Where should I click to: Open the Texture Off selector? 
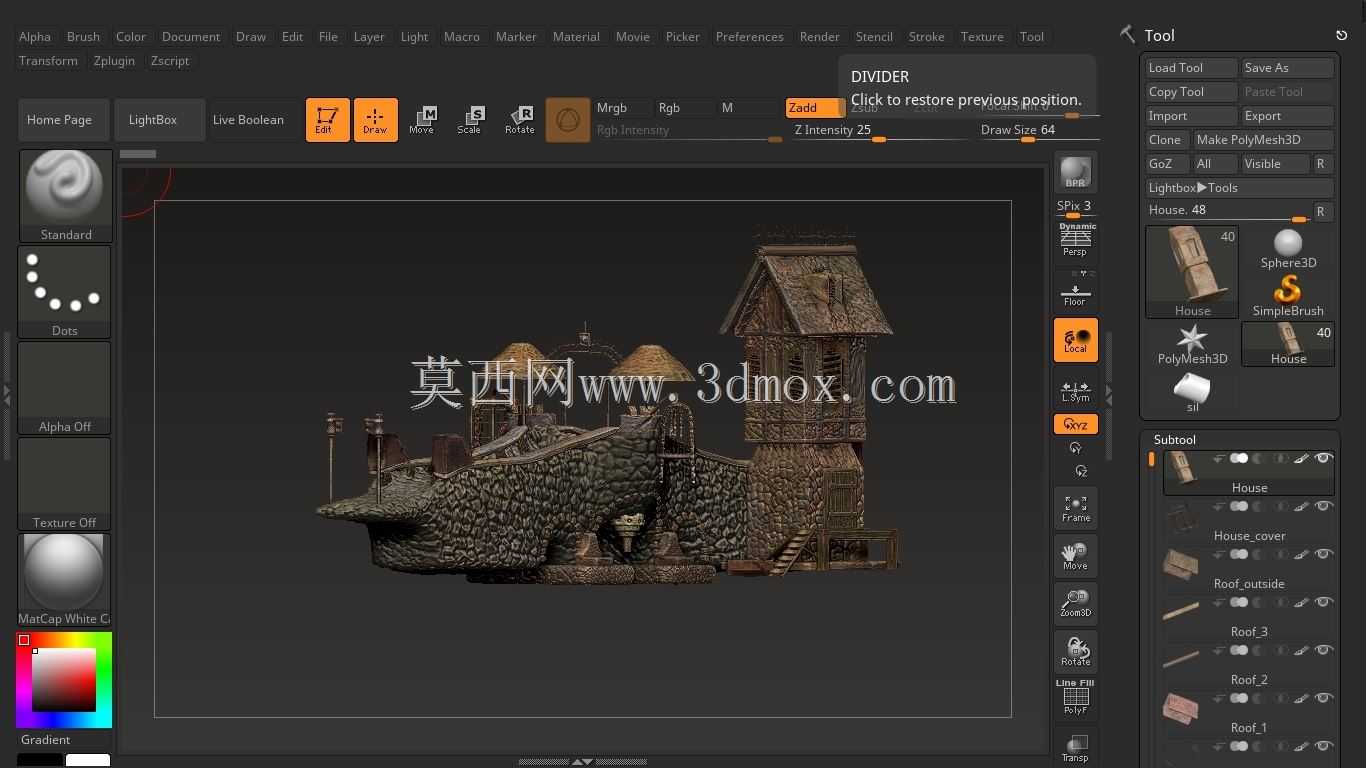tap(65, 484)
